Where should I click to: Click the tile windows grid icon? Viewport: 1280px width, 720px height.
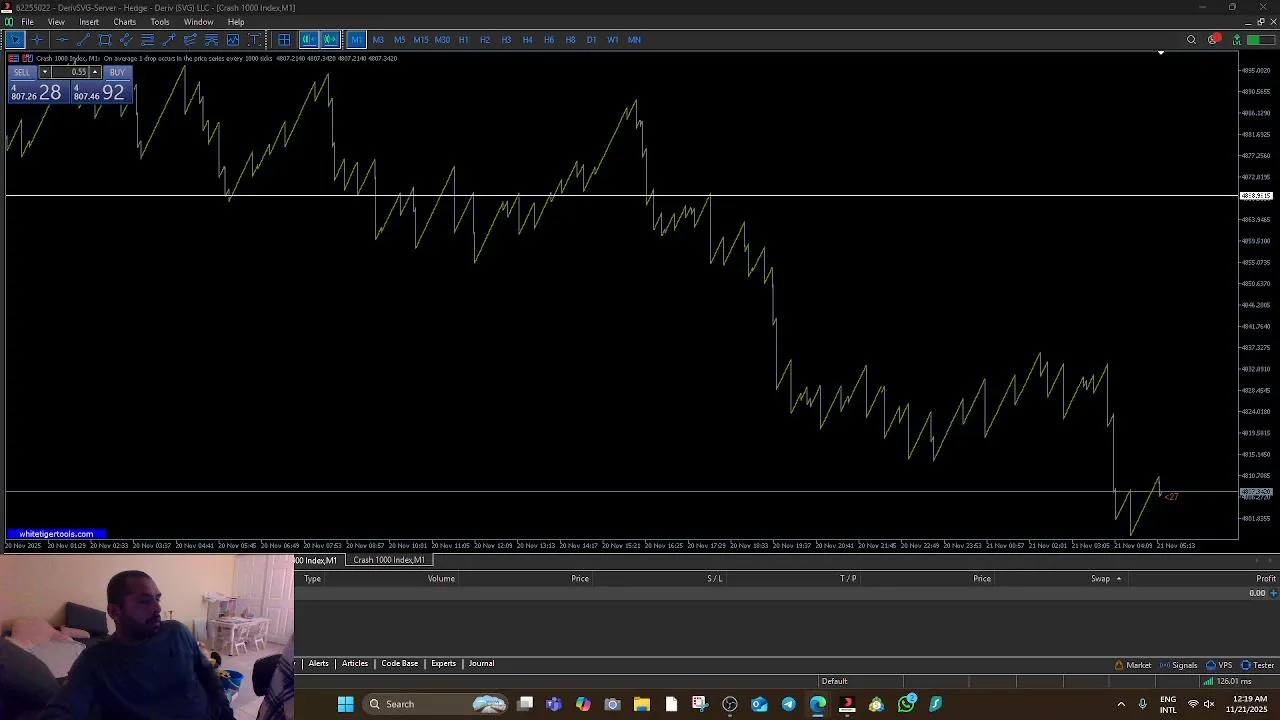[284, 40]
